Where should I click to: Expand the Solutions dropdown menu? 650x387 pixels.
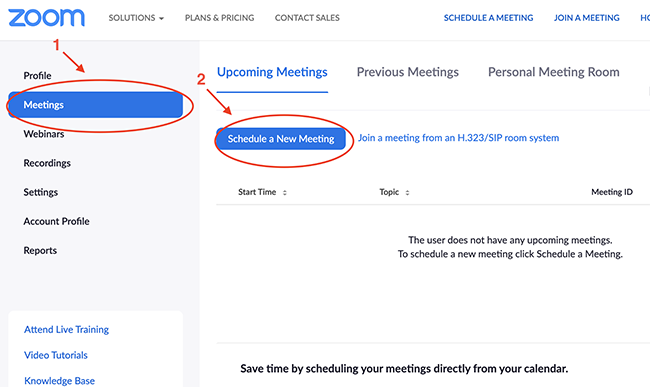coord(136,18)
